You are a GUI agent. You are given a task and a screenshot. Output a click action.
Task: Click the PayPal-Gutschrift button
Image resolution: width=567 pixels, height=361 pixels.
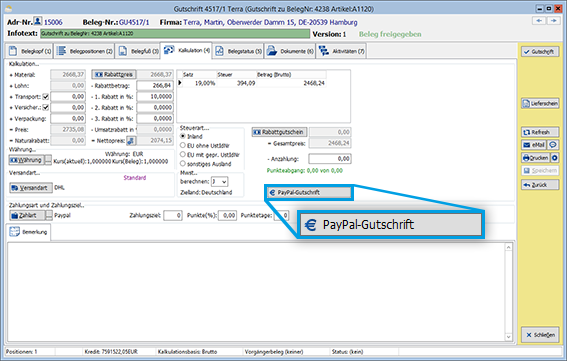(x=309, y=192)
